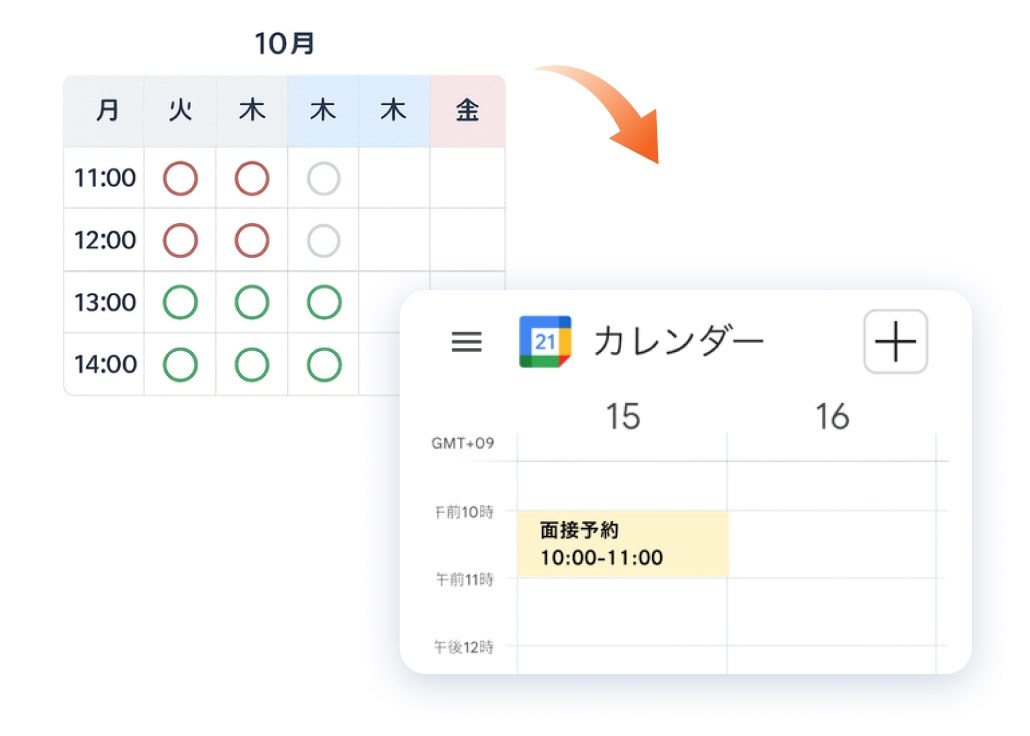Select the 火 column header
This screenshot has width=1030, height=736.
coord(181,111)
